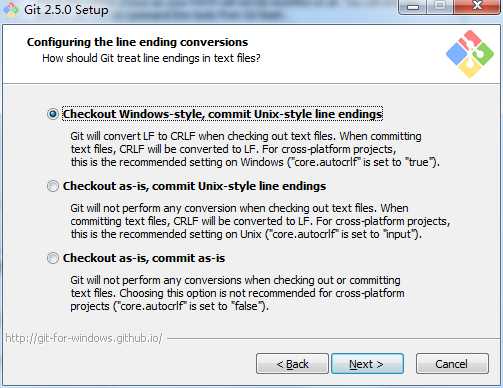The width and height of the screenshot is (503, 388).
Task: Select the Checkout Windows-style radio button
Action: 53,114
